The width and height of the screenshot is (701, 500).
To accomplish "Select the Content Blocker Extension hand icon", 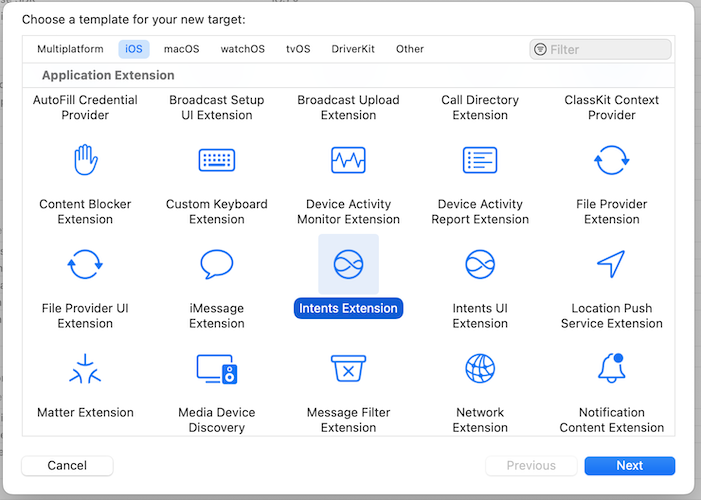I will (x=85, y=160).
